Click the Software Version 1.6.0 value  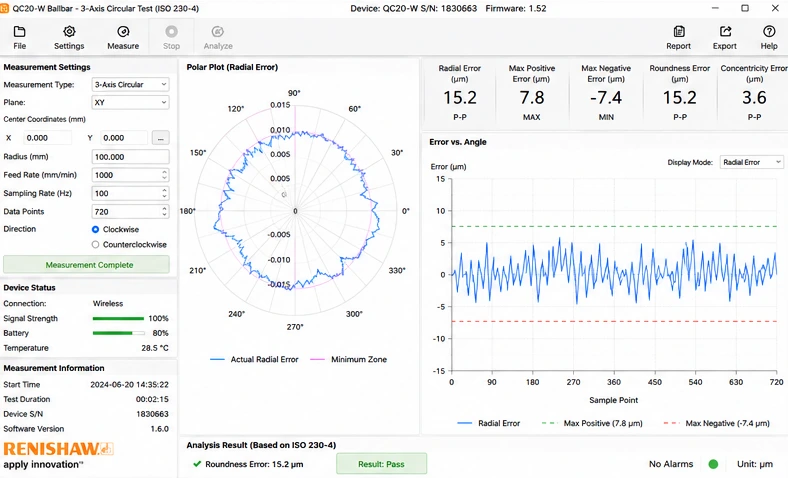[x=159, y=429]
